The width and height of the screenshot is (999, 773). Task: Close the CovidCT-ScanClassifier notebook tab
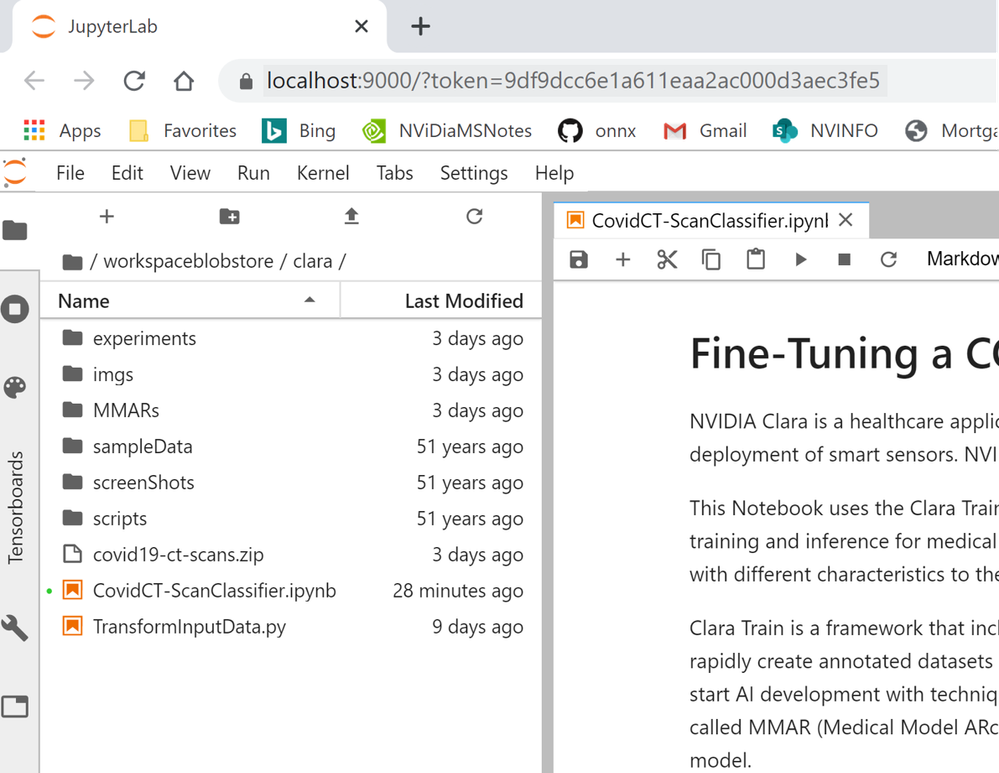tap(845, 220)
